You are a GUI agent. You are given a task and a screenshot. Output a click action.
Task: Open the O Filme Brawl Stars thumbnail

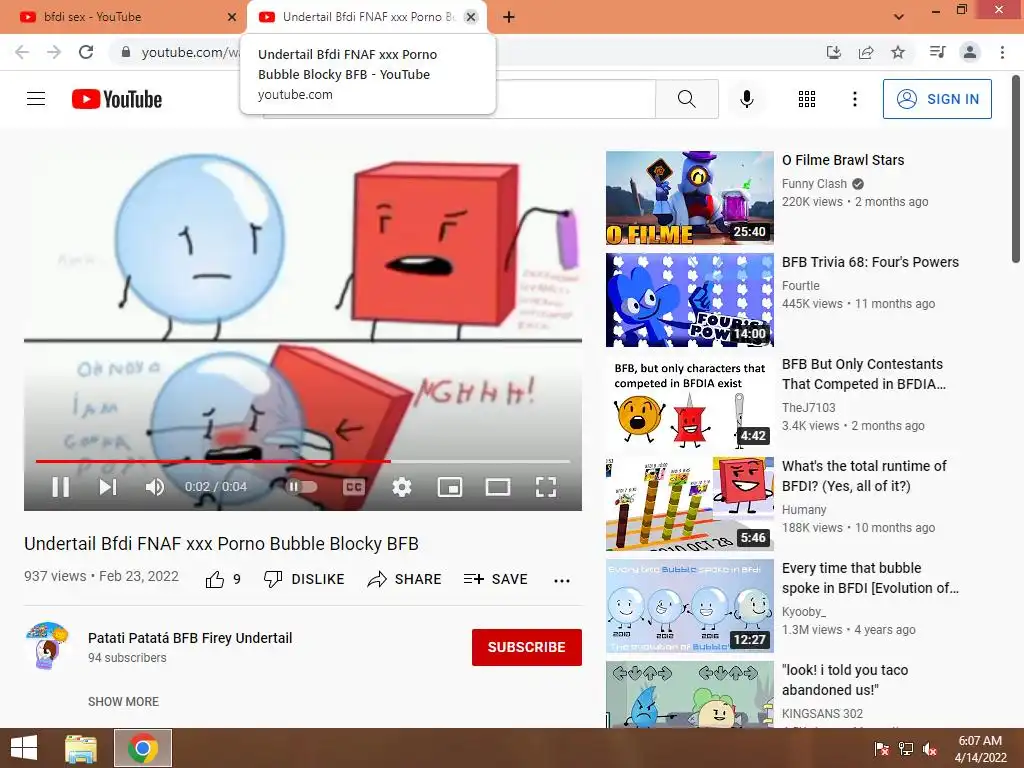(x=690, y=198)
